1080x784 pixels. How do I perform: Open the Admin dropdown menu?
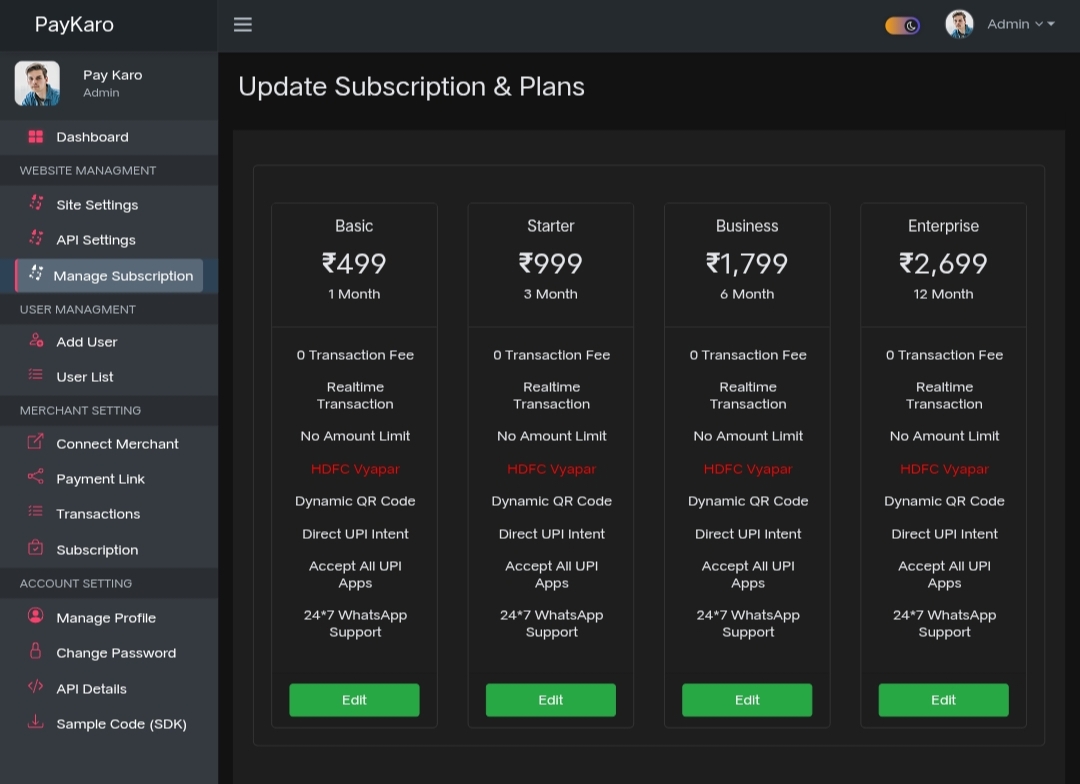[x=1020, y=25]
